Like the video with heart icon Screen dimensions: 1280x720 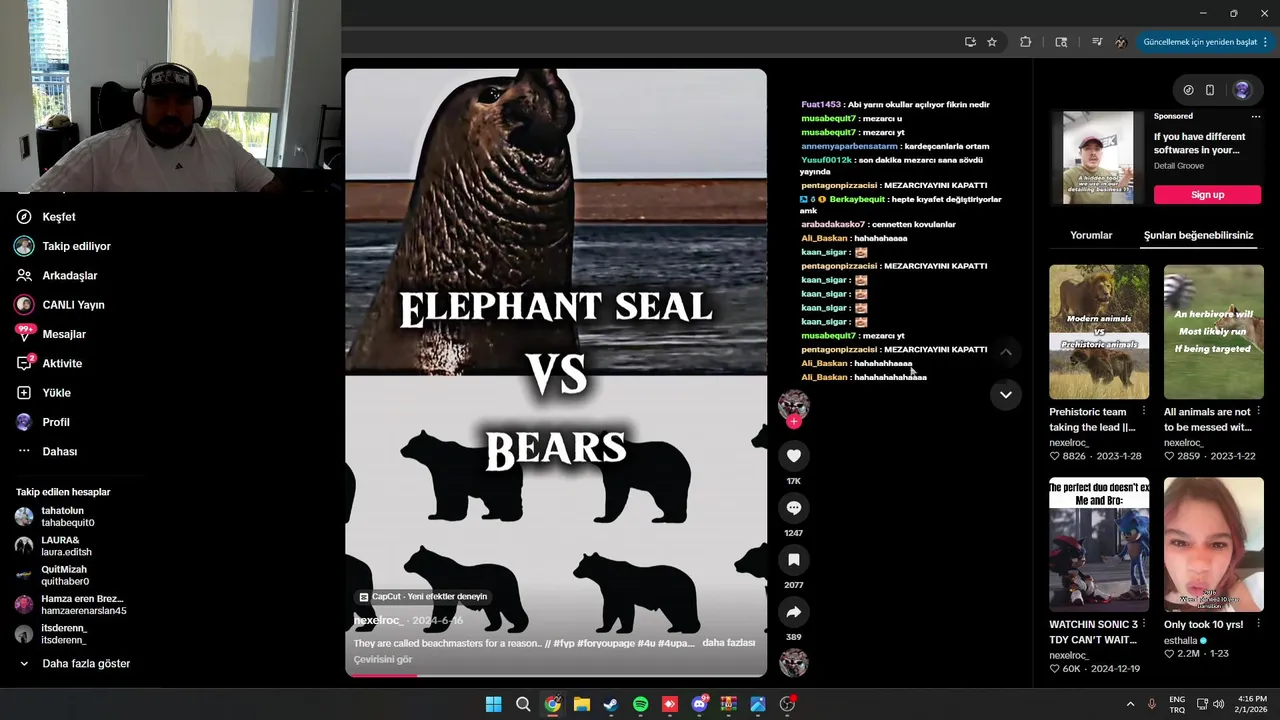793,456
